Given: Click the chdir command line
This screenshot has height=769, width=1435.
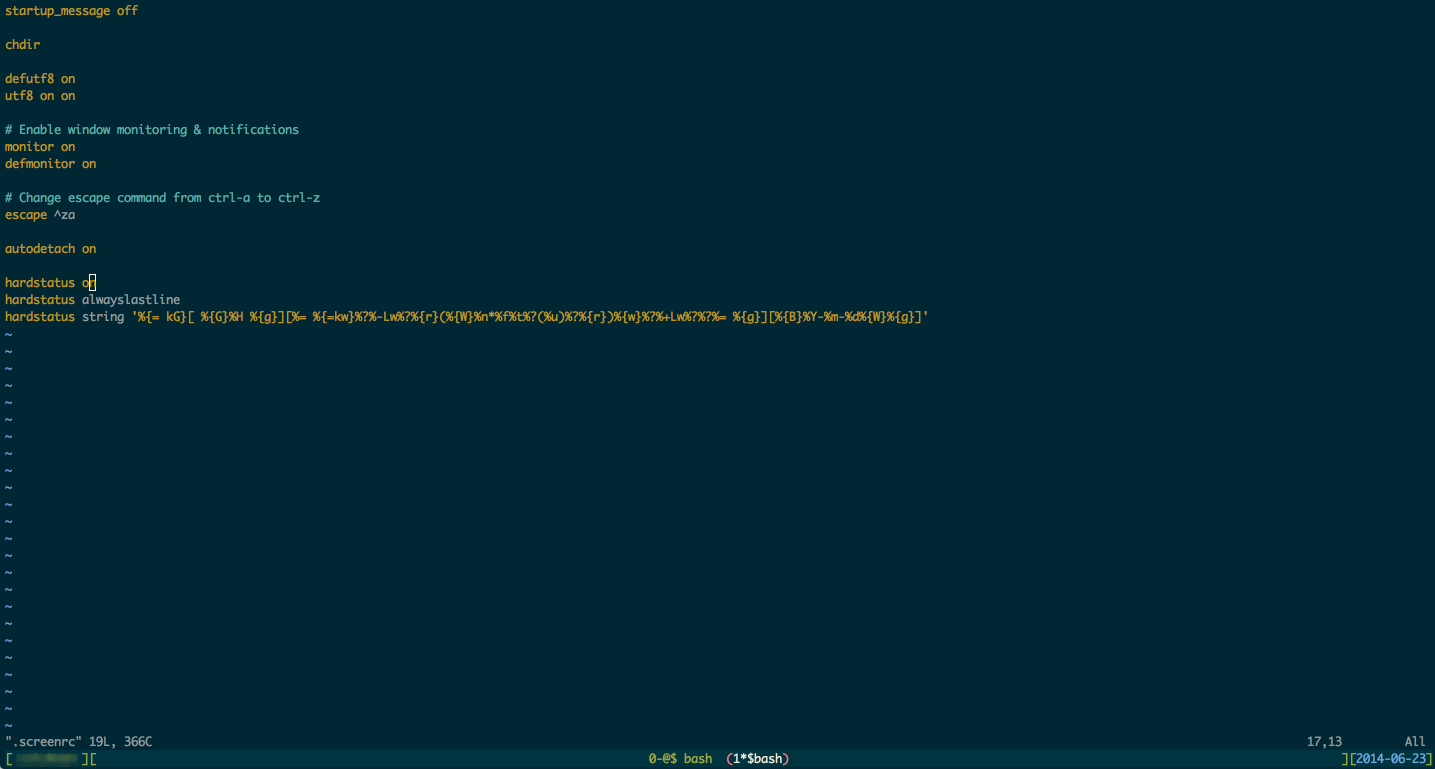Looking at the screenshot, I should [22, 45].
